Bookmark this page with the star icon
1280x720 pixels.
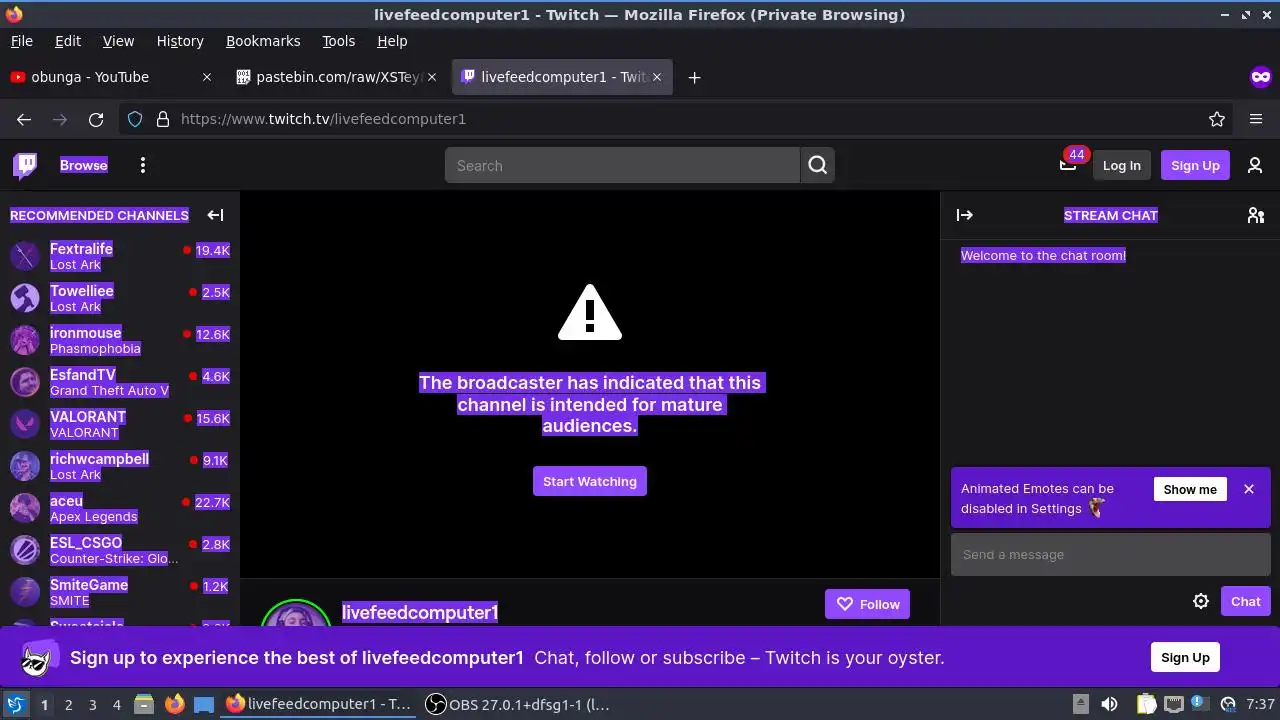1217,119
